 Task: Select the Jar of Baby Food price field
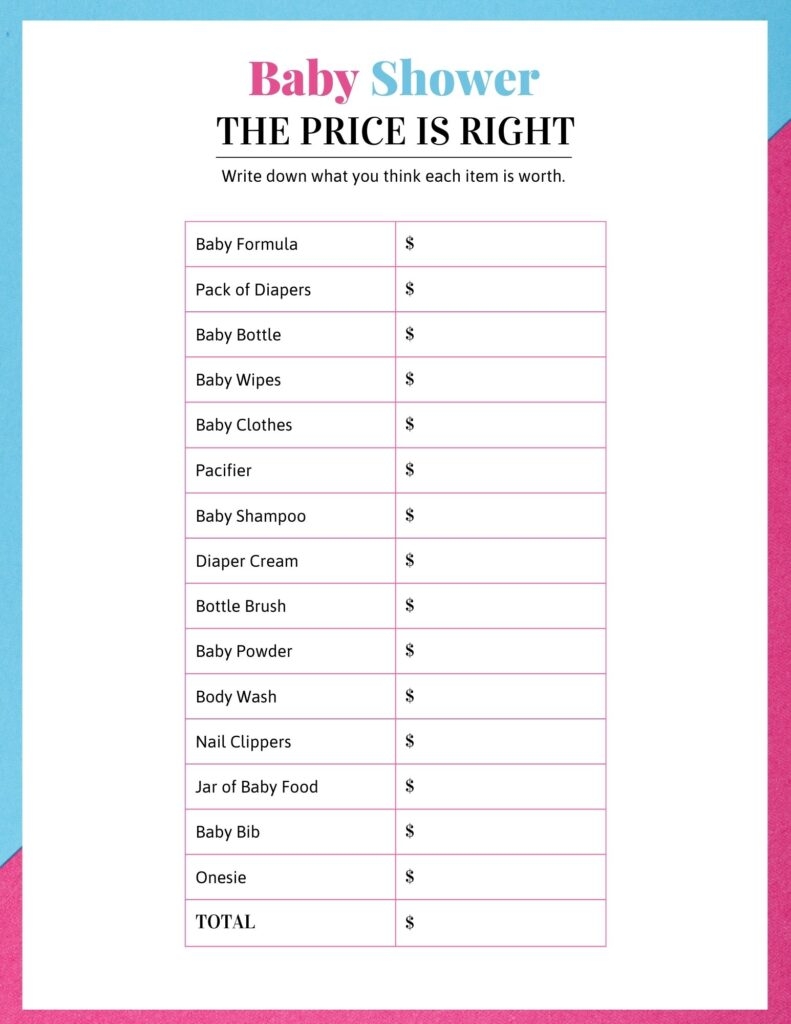point(500,787)
